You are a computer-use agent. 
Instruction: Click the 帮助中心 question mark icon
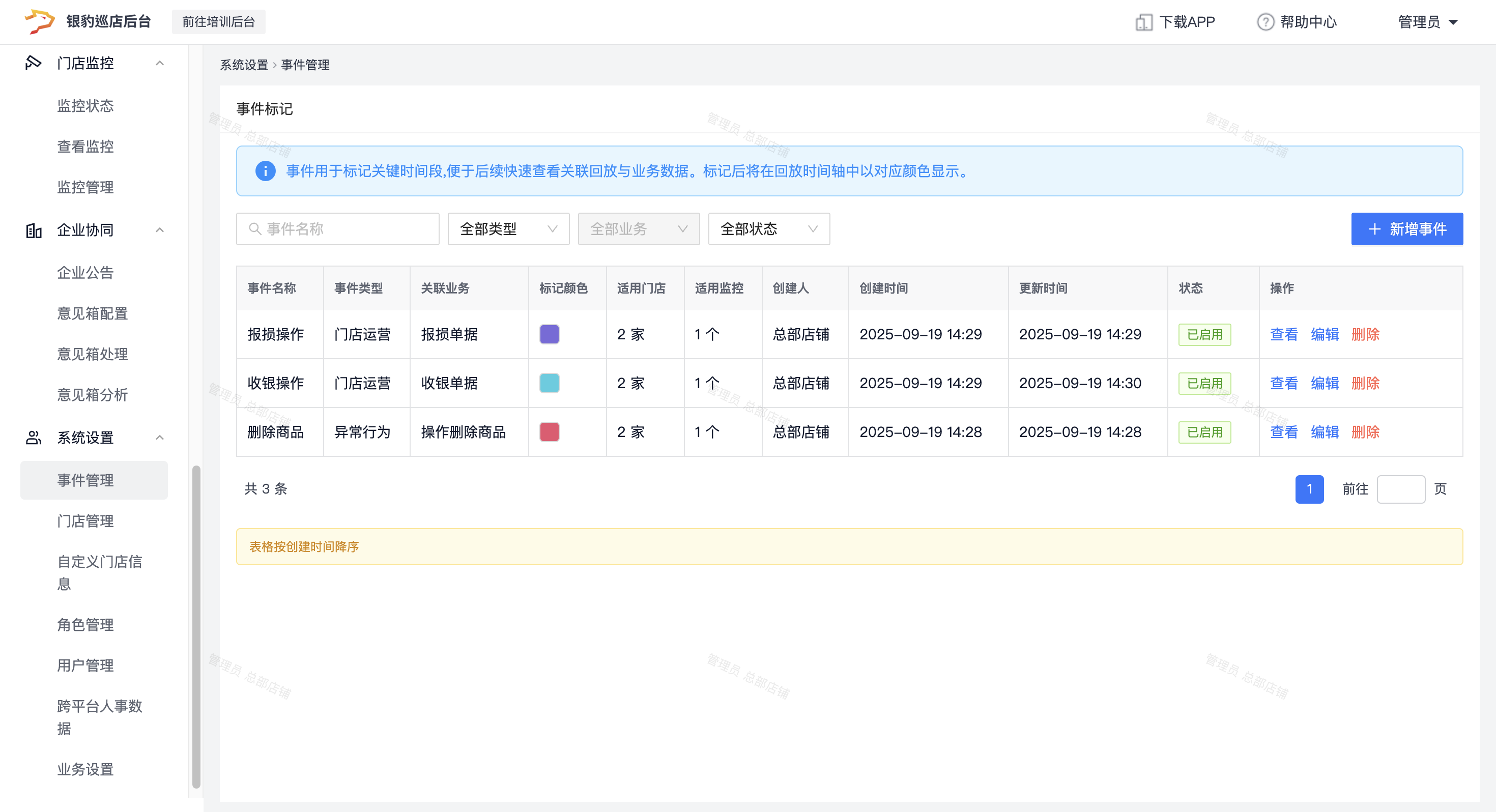1265,22
